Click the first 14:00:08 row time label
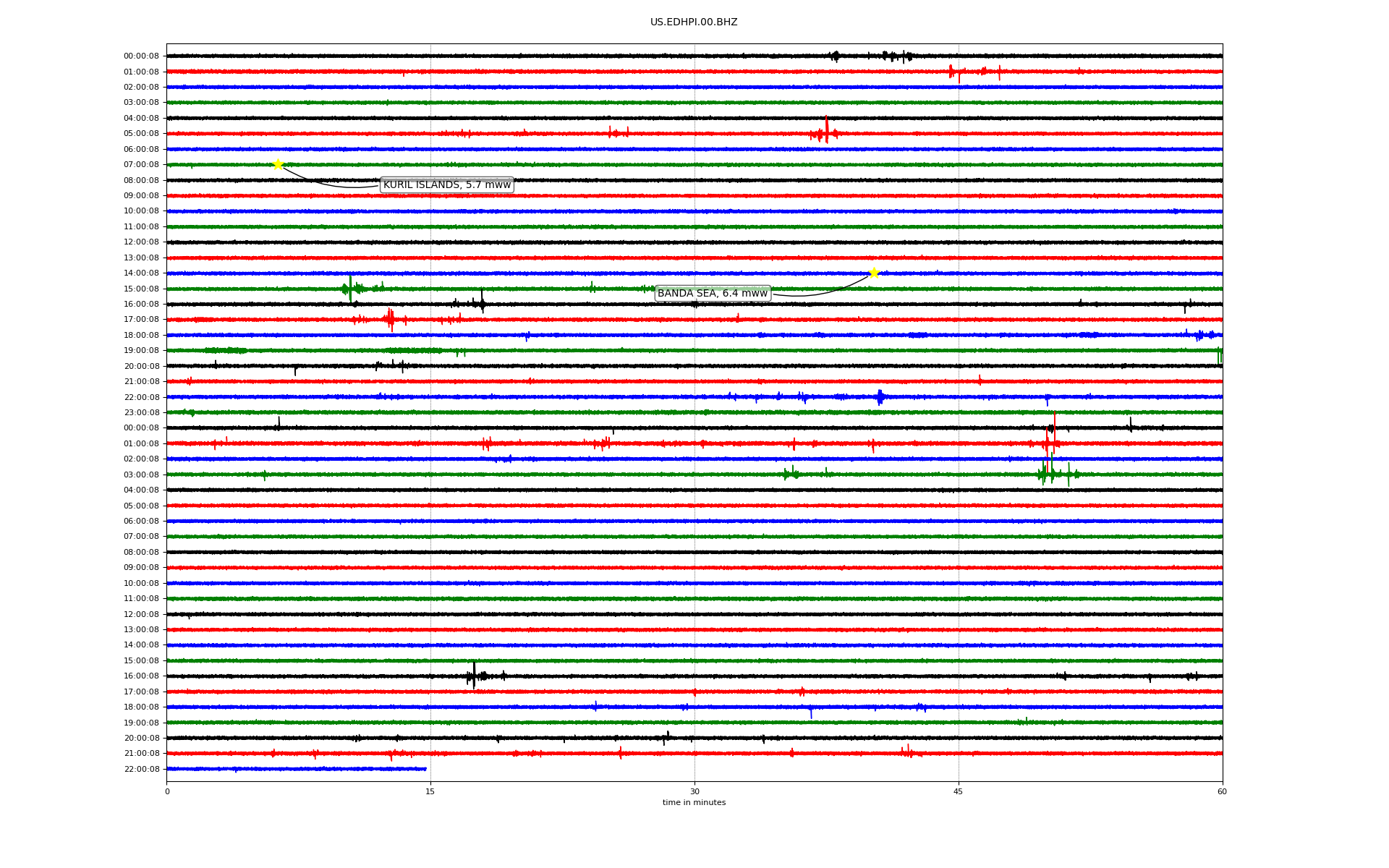This screenshot has height=868, width=1389. pos(141,273)
